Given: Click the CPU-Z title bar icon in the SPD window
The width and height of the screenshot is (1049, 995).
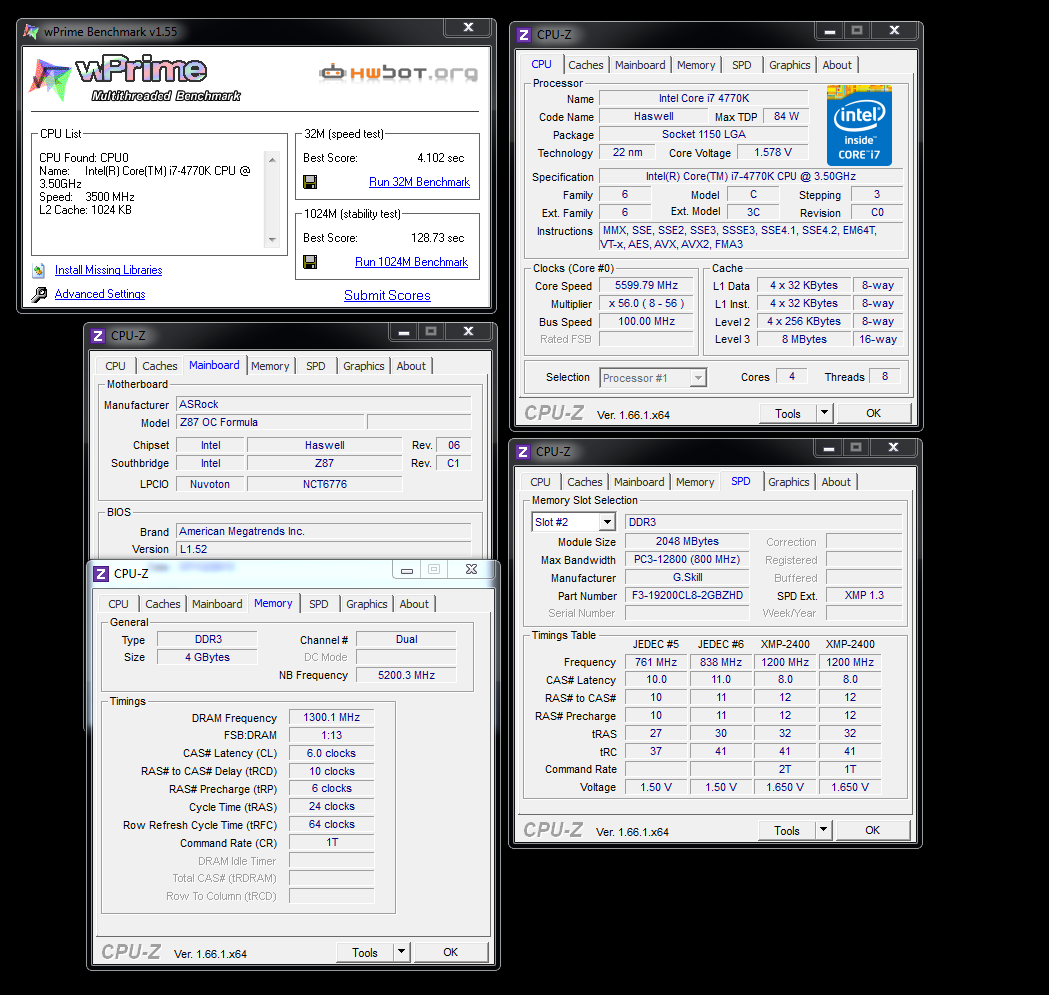Looking at the screenshot, I should (x=523, y=452).
